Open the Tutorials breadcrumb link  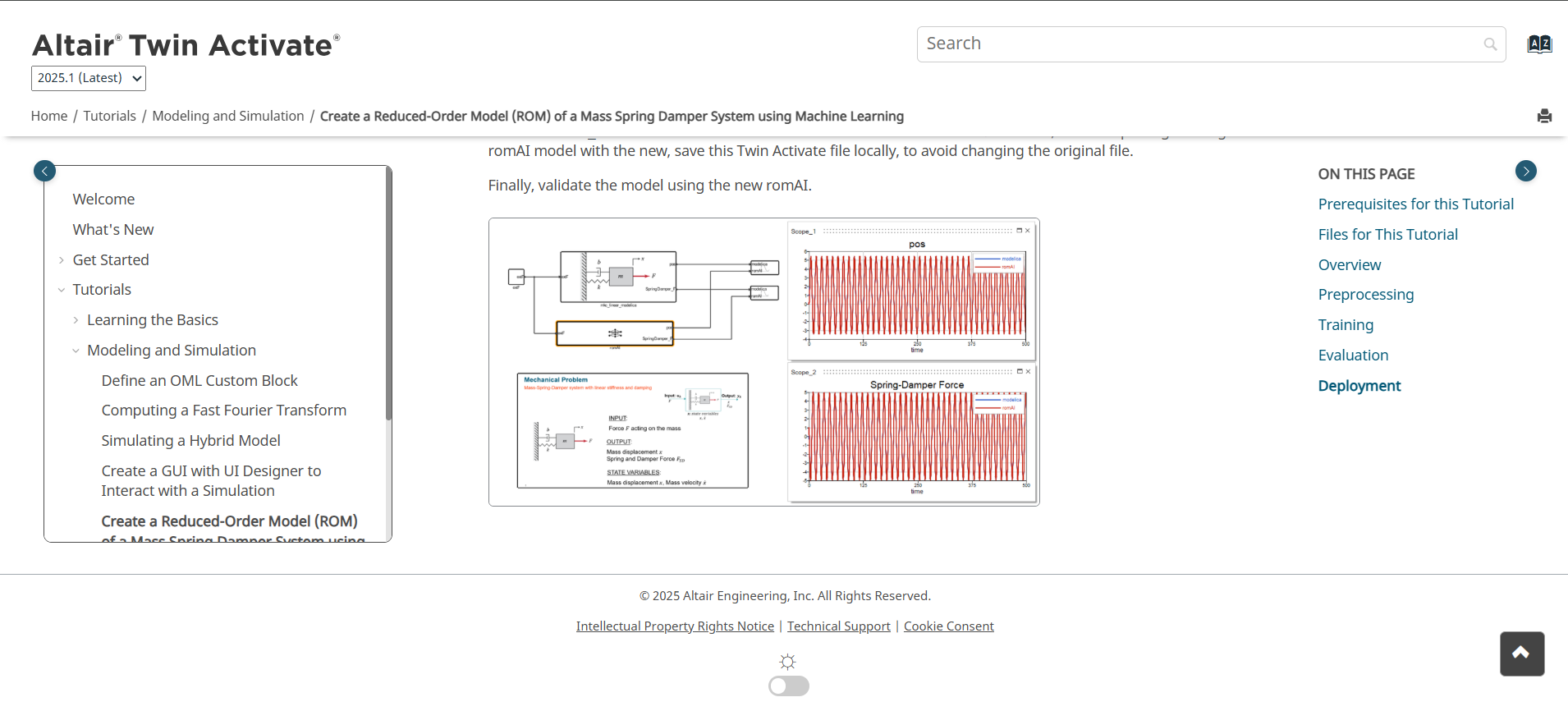pos(109,117)
